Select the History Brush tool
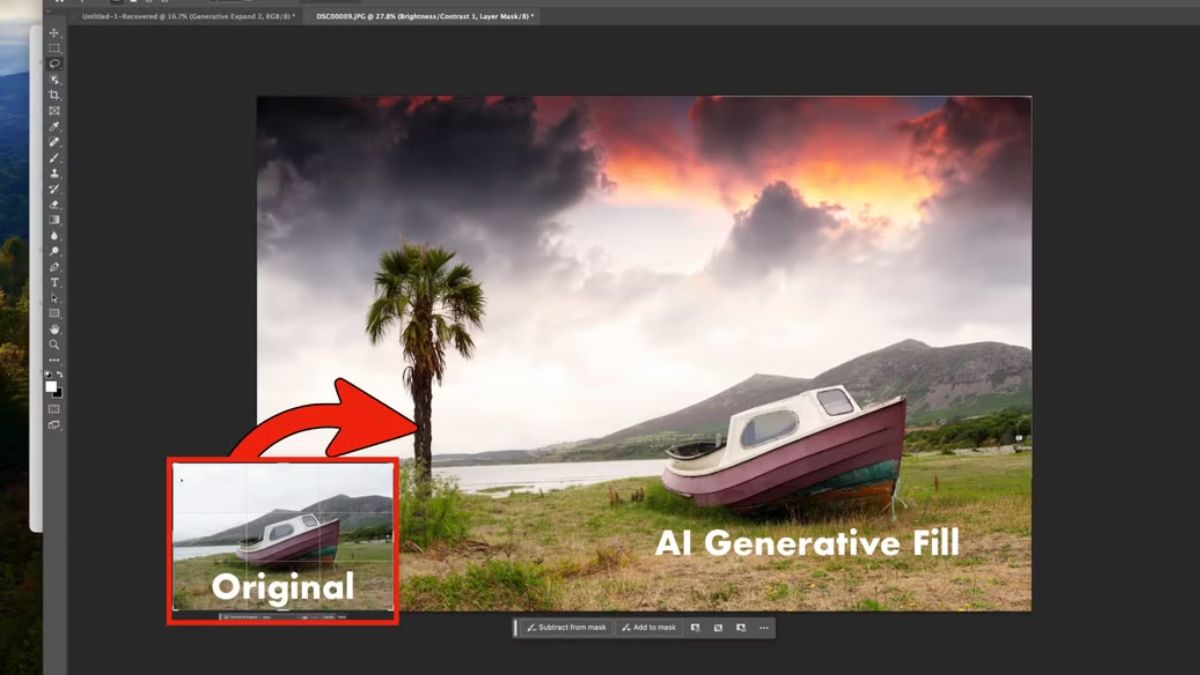Screen dimensions: 1200x675 tap(54, 188)
